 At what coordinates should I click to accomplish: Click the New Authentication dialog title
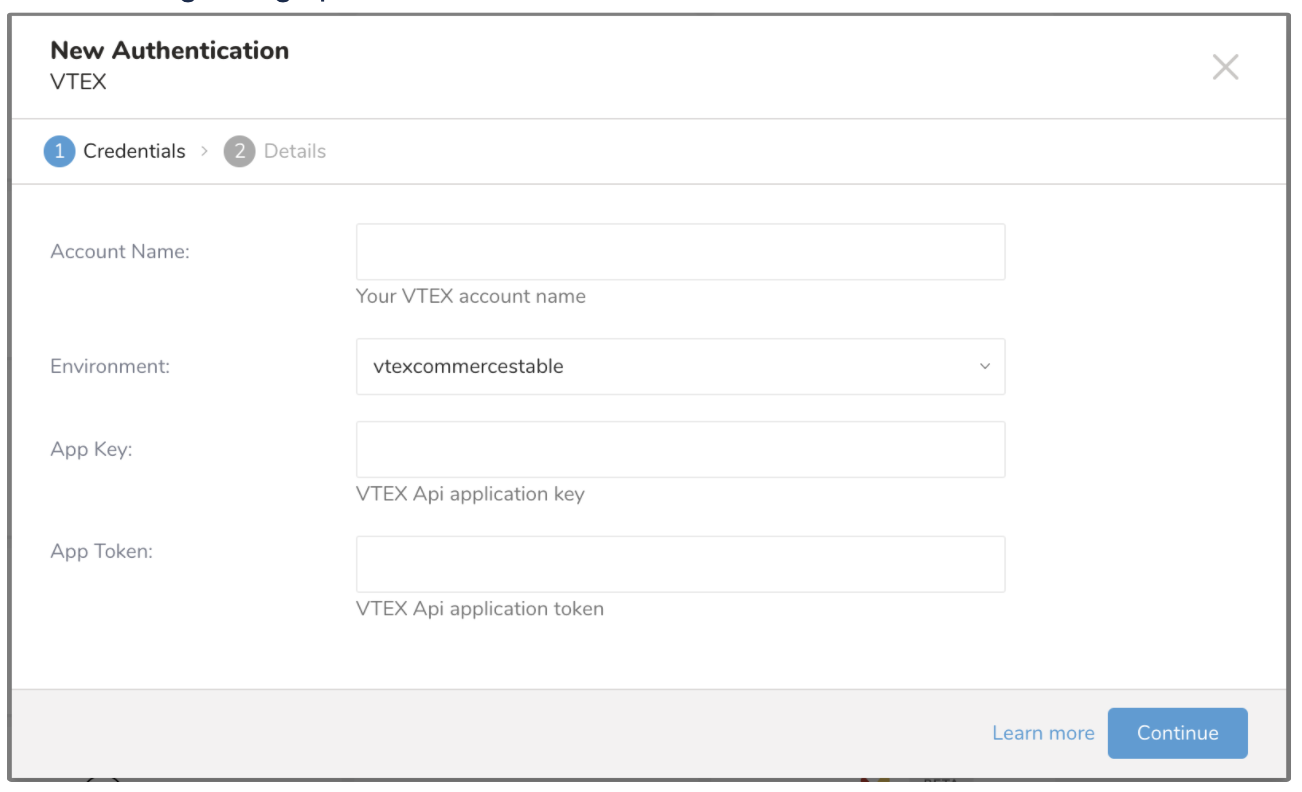click(x=169, y=51)
